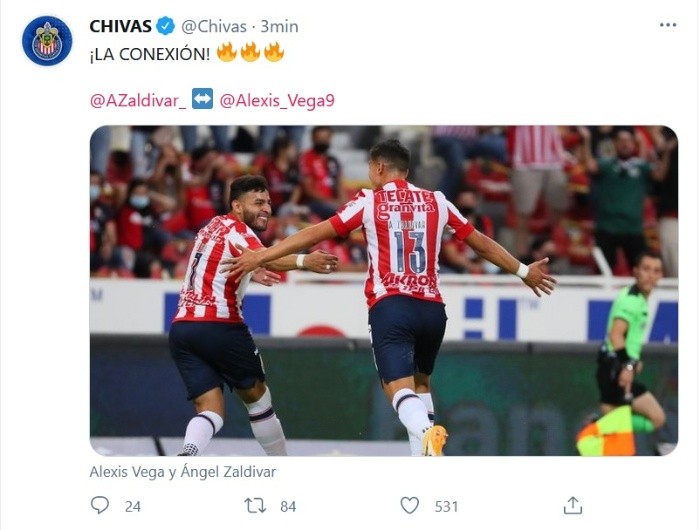Click the 24 replies count
The width and height of the screenshot is (700, 530).
click(x=133, y=506)
